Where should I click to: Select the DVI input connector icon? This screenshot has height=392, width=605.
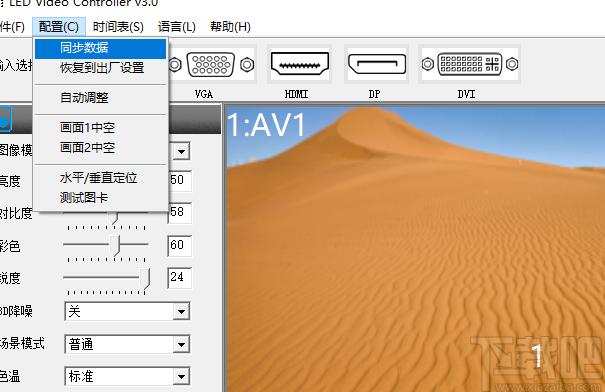470,64
